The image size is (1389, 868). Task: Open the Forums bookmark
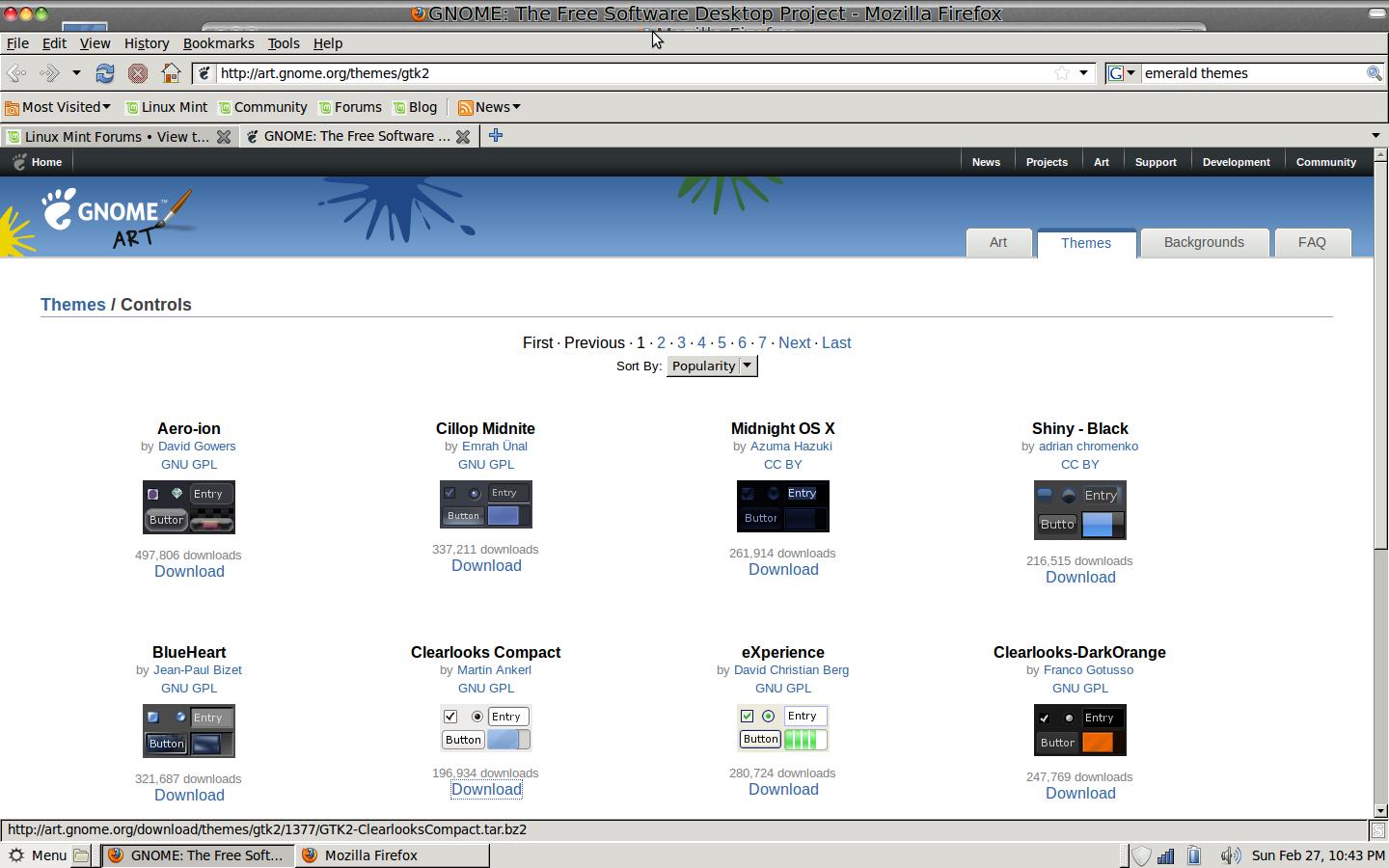[350, 107]
